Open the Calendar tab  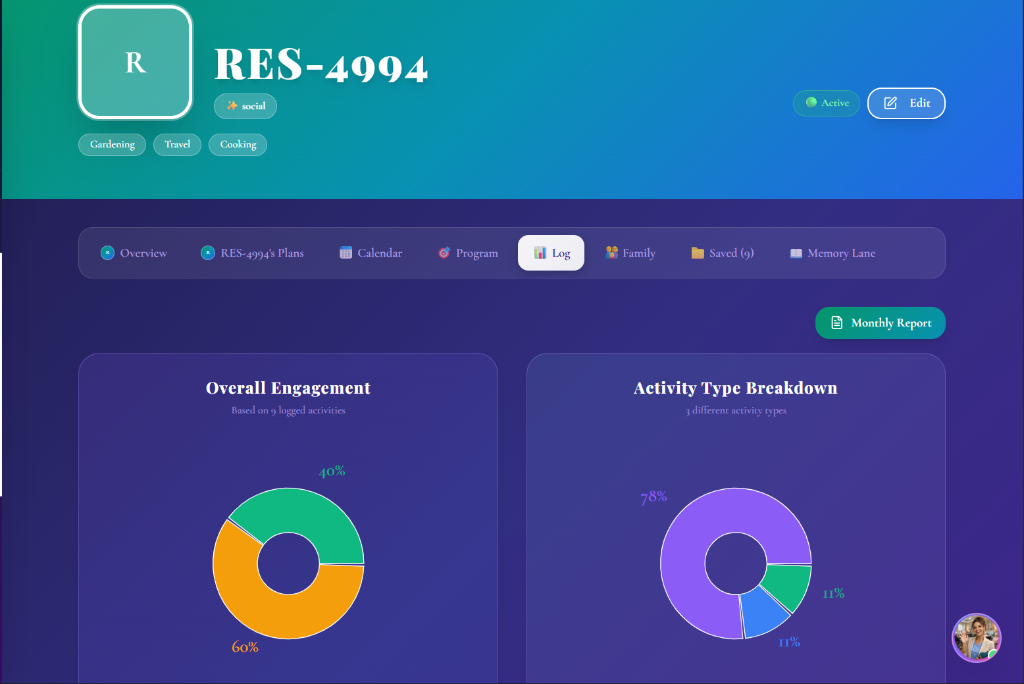(371, 253)
